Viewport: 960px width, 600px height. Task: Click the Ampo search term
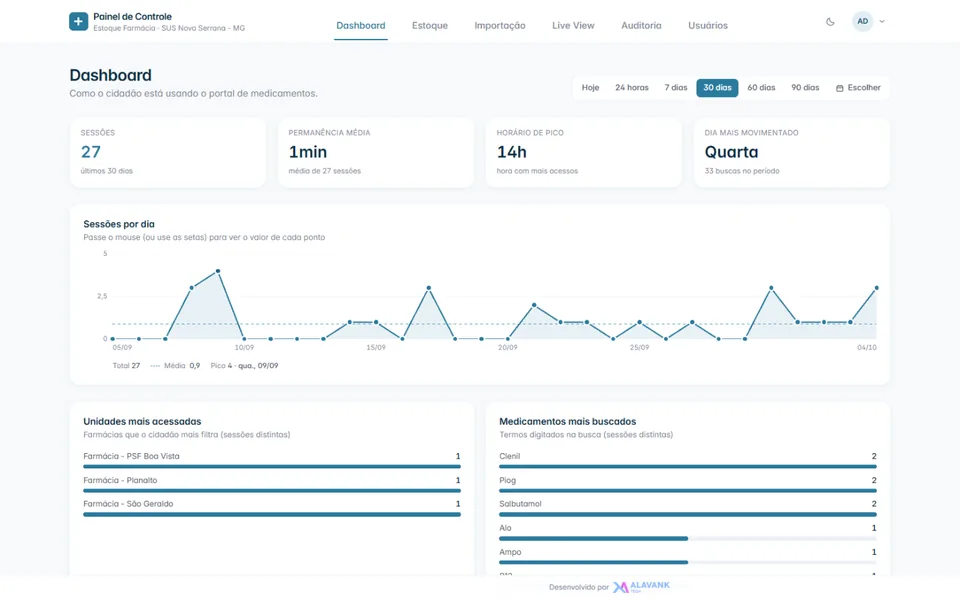510,552
